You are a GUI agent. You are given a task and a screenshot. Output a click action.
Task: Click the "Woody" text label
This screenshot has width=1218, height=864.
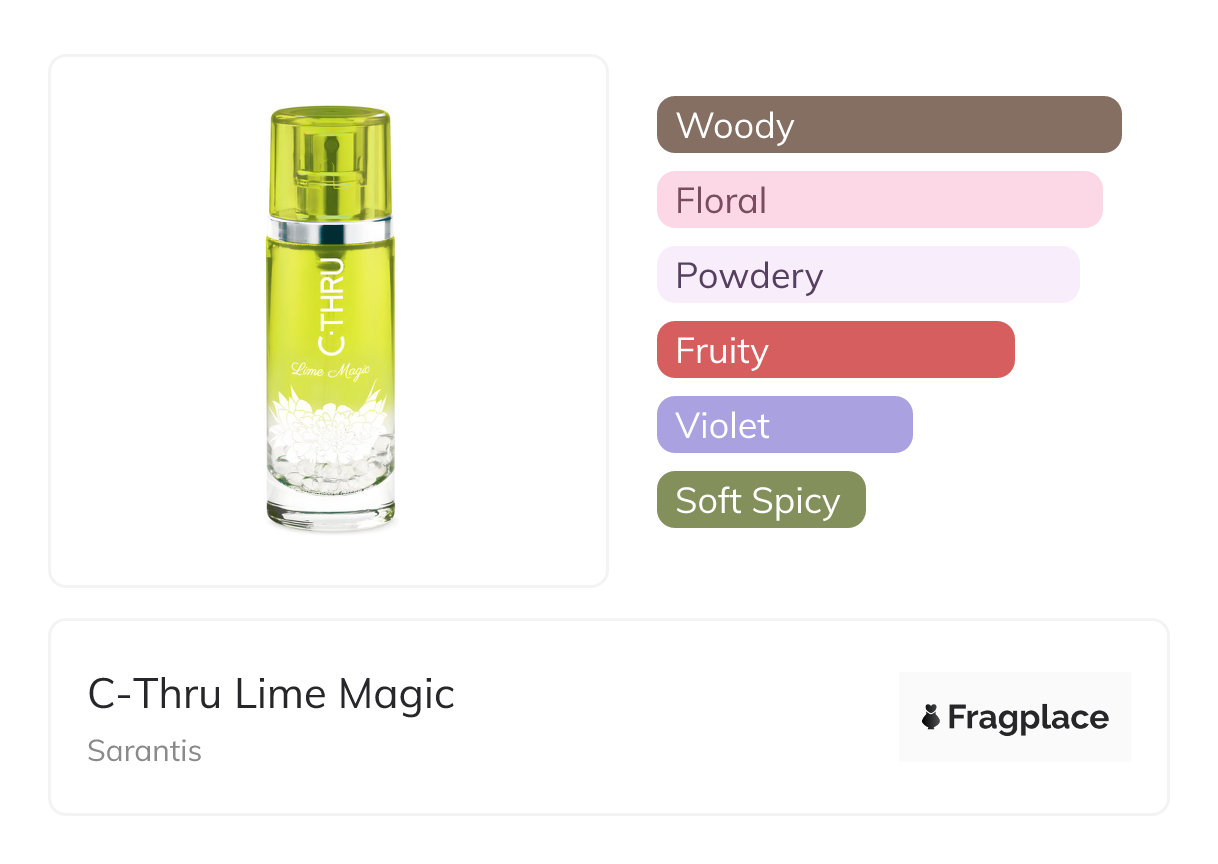click(x=735, y=125)
